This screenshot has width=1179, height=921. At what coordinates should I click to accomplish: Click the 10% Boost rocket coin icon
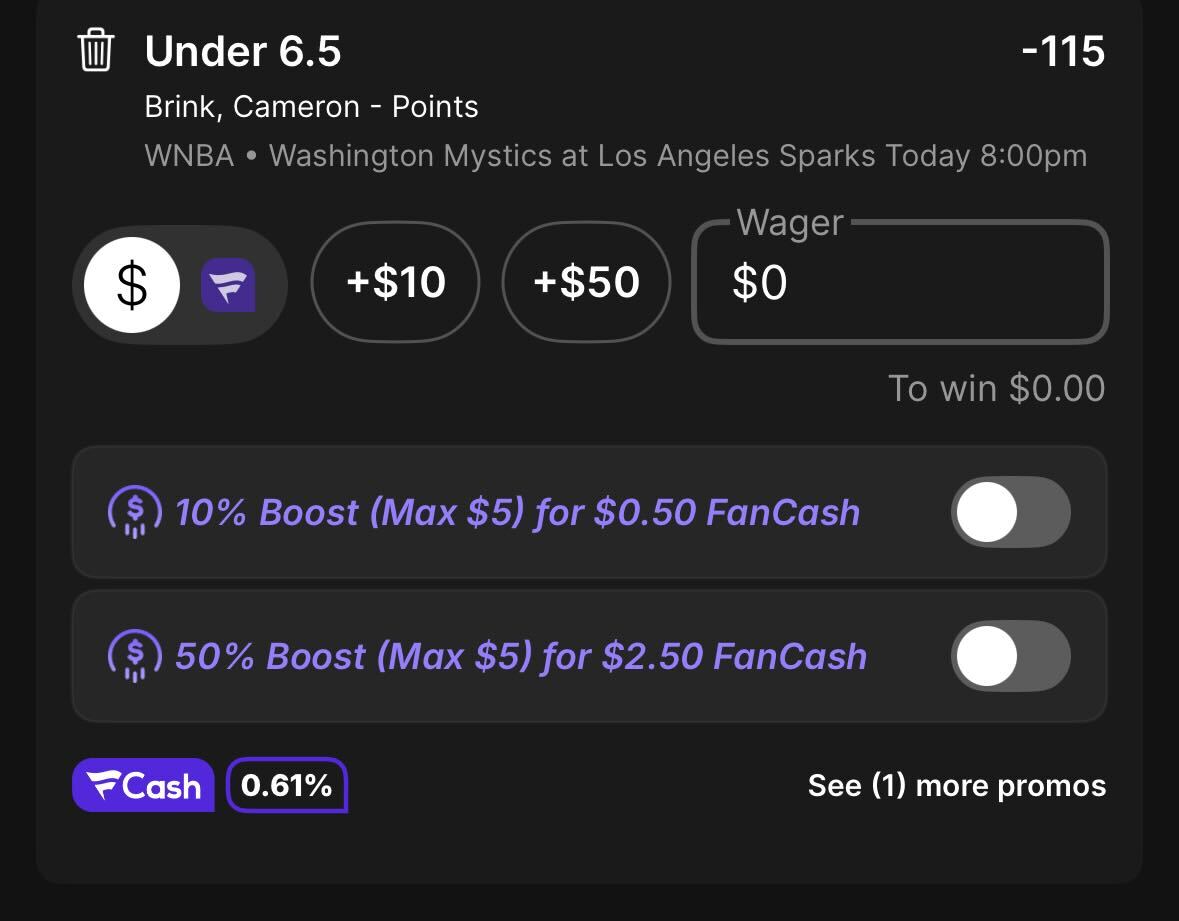(135, 513)
